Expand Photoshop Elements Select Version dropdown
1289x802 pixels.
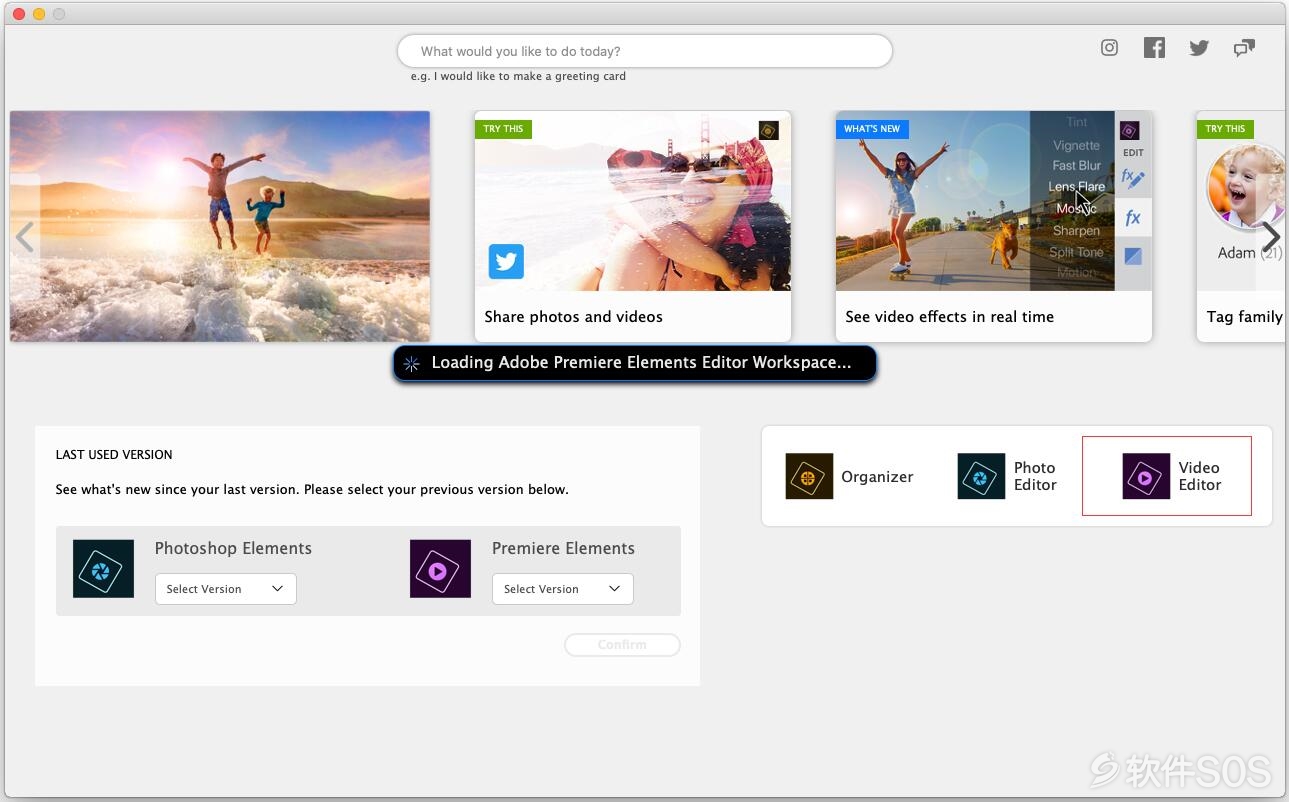tap(225, 589)
